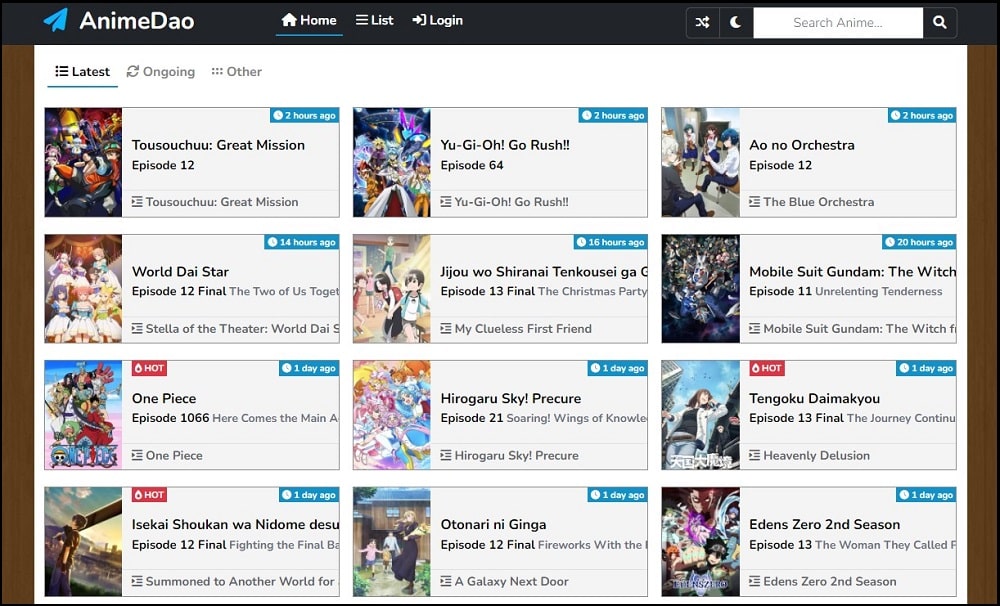The image size is (1000, 606).
Task: Open series link A Galaxy Next Door
Action: [x=511, y=582]
